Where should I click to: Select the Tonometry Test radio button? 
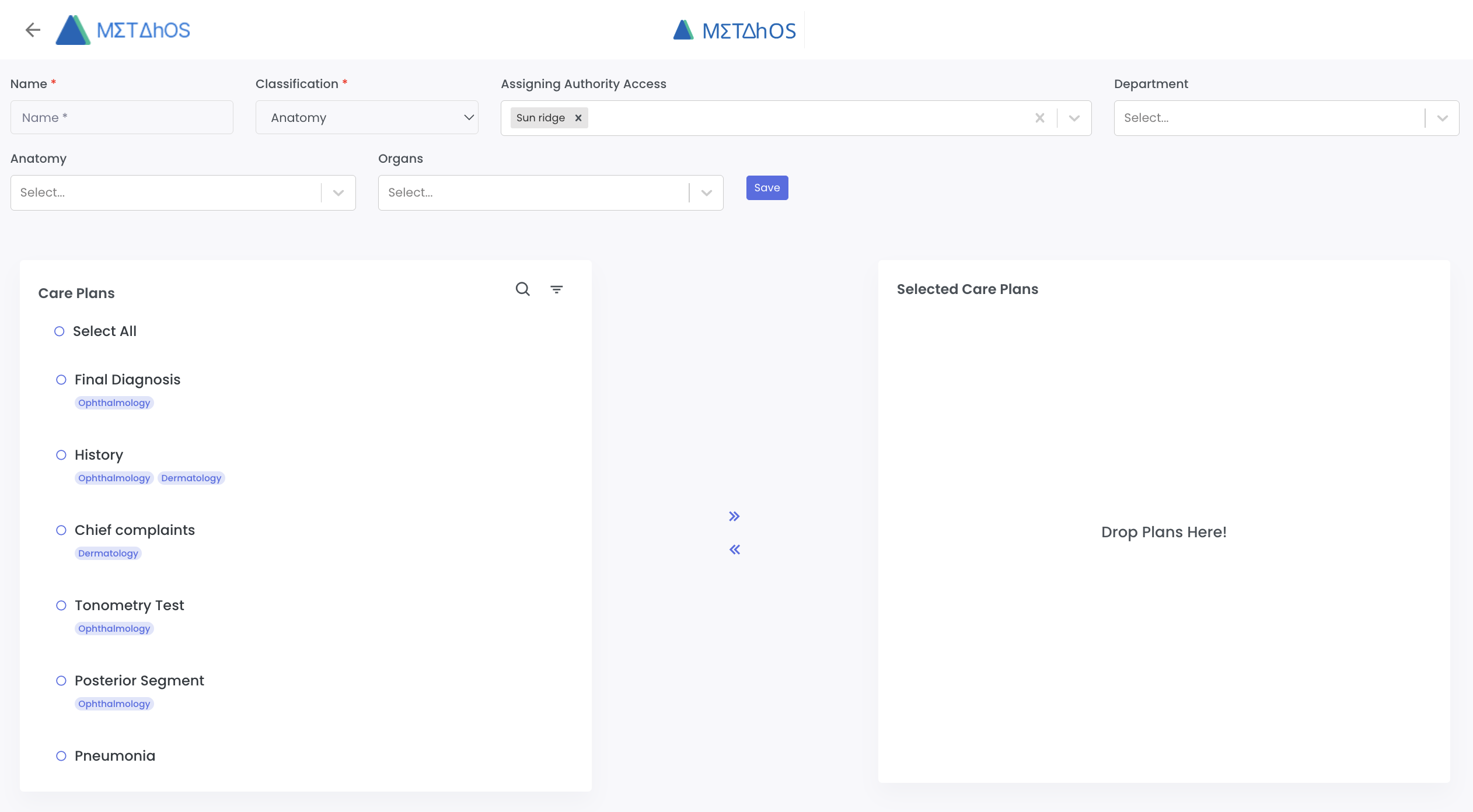pyautogui.click(x=61, y=605)
